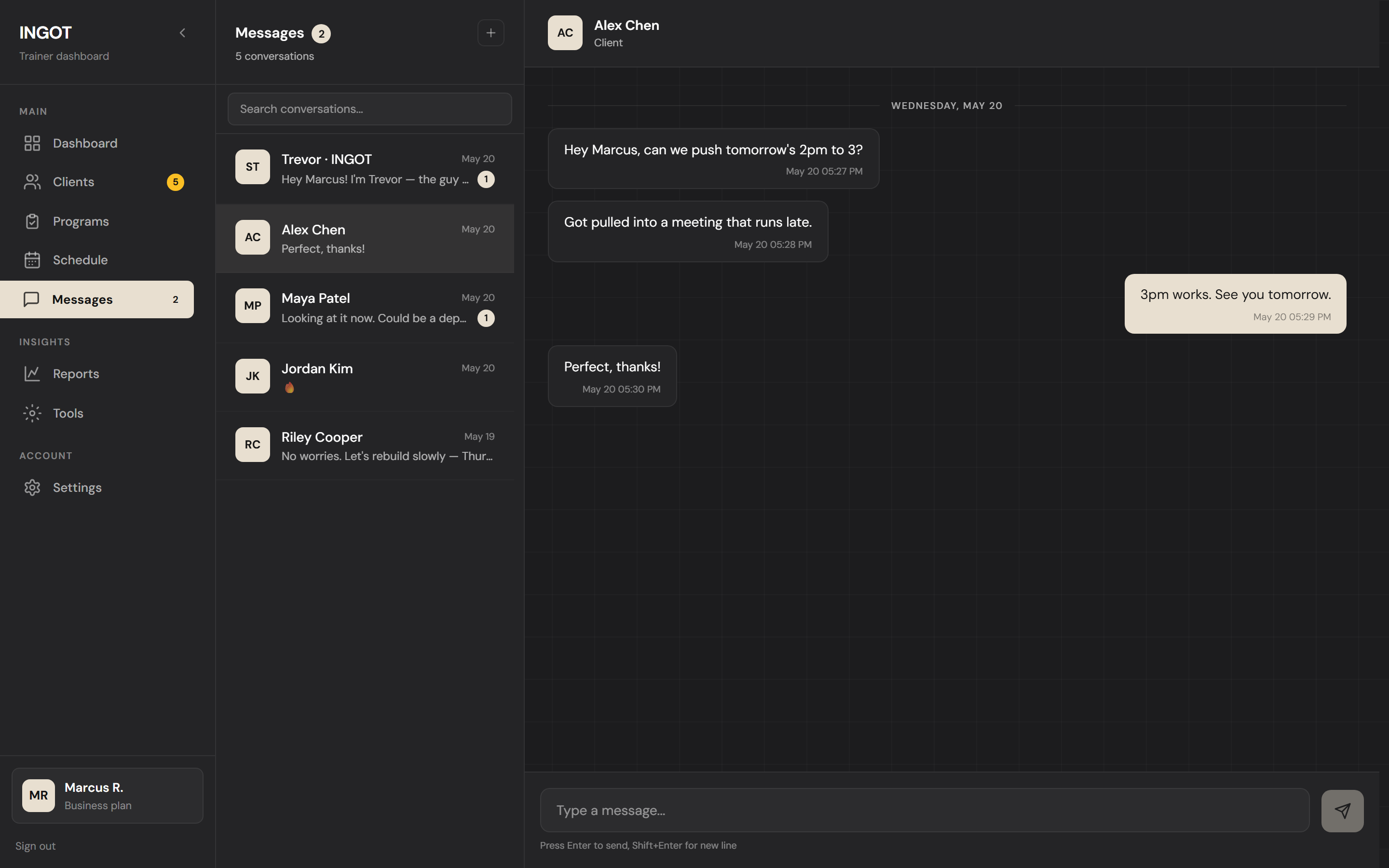Click the Clients people icon
The height and width of the screenshot is (868, 1389).
[32, 182]
